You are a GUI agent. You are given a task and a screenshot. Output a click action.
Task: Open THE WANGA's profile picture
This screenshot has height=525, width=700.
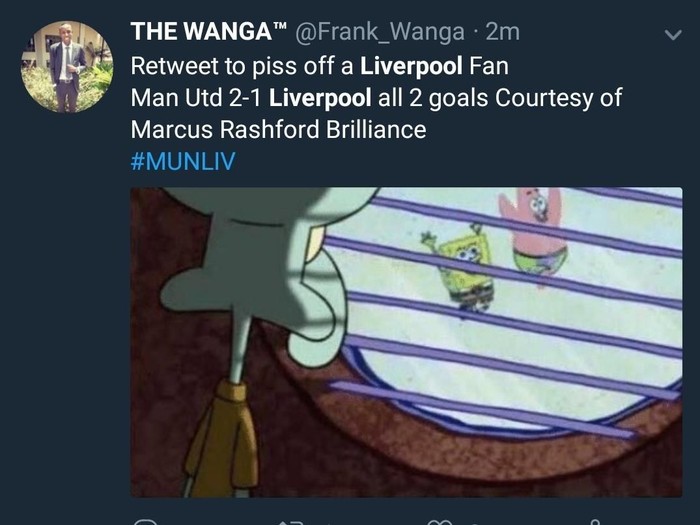click(67, 67)
